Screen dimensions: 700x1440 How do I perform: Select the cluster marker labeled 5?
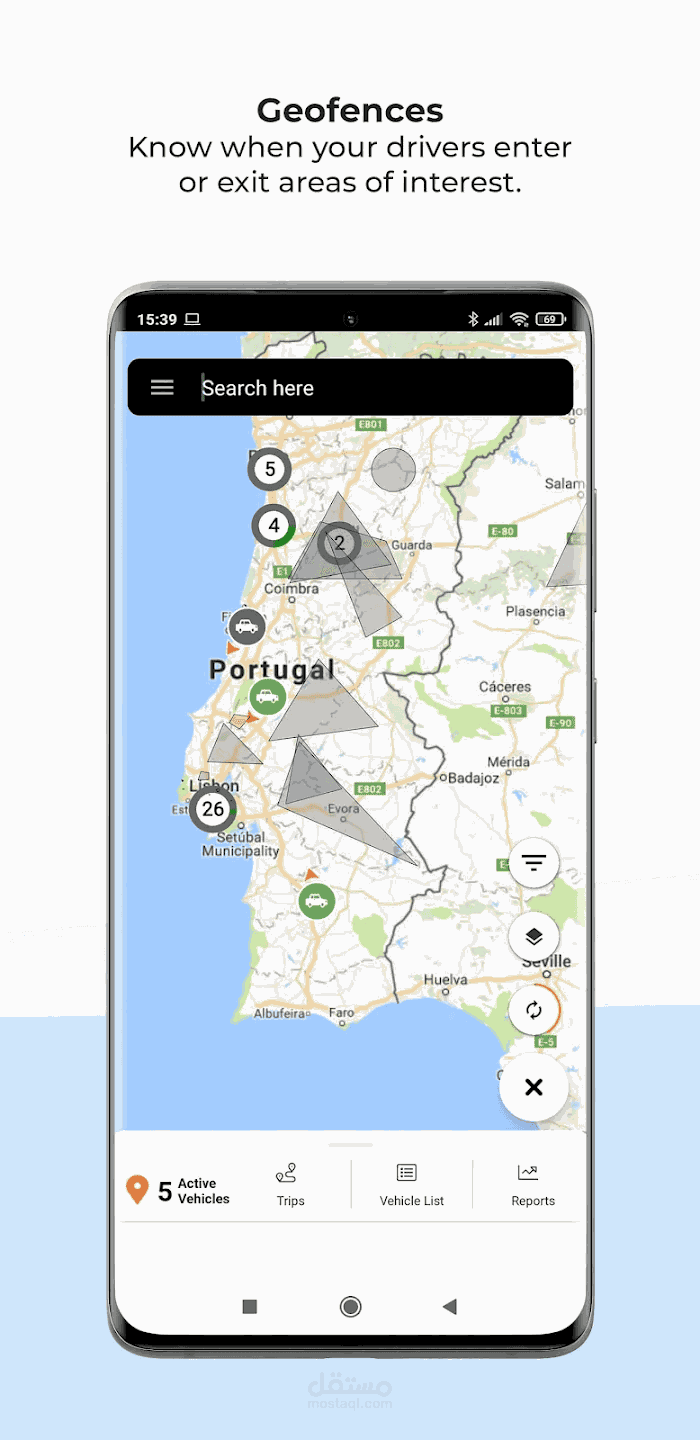(269, 469)
